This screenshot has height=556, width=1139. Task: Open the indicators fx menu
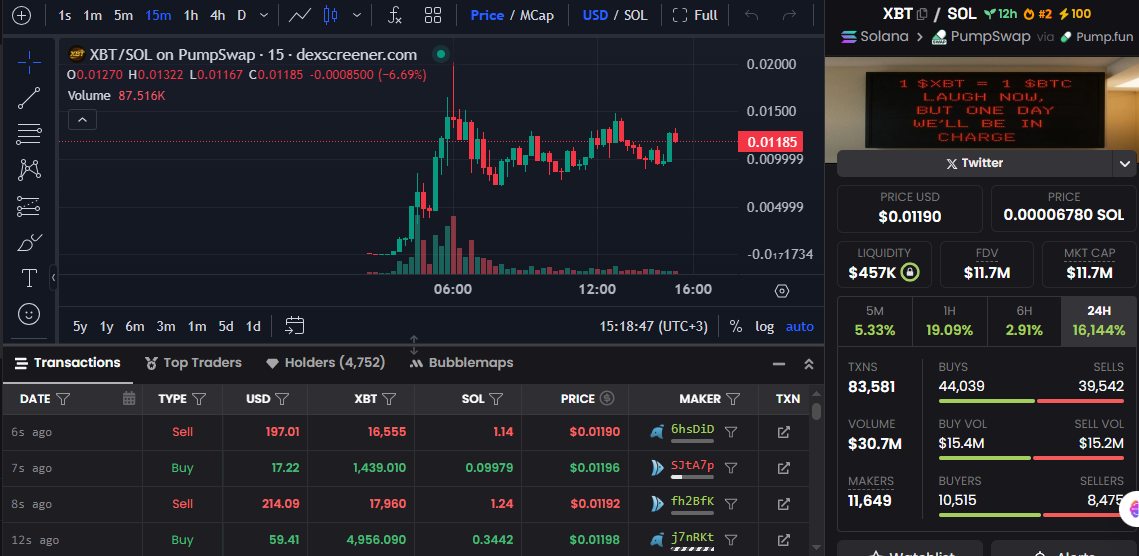pos(395,15)
